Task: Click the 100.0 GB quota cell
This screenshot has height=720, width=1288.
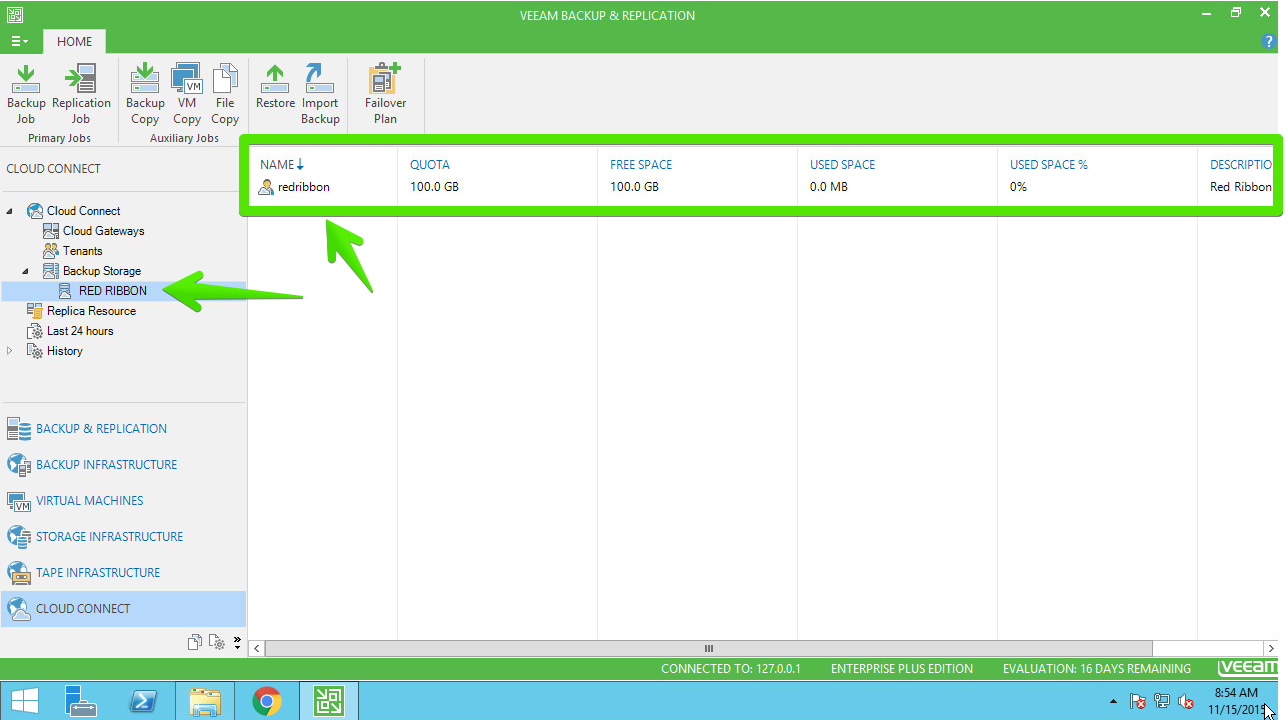Action: (x=434, y=187)
